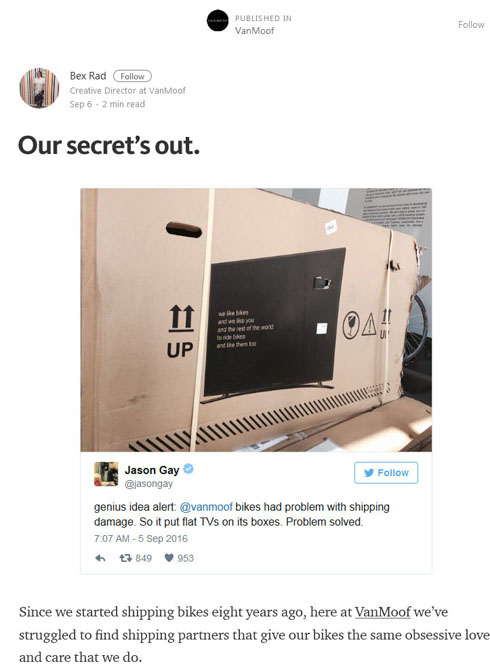
Task: Open the TV box tweet photo
Action: coord(256,320)
